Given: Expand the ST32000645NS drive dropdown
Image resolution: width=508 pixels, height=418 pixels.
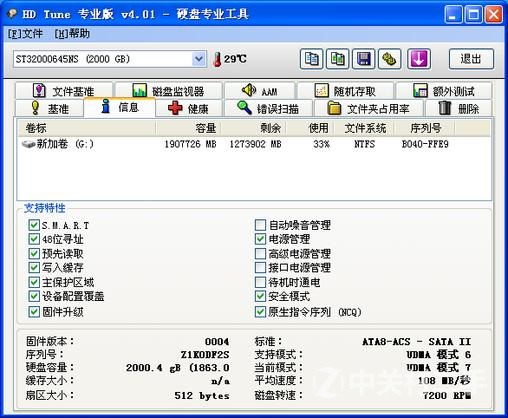Looking at the screenshot, I should (x=199, y=59).
